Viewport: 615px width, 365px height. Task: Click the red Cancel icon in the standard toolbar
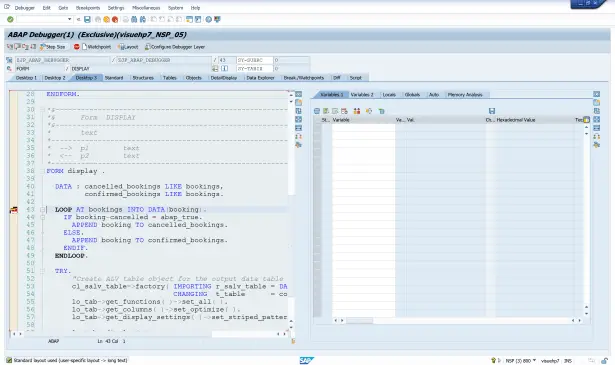click(115, 19)
